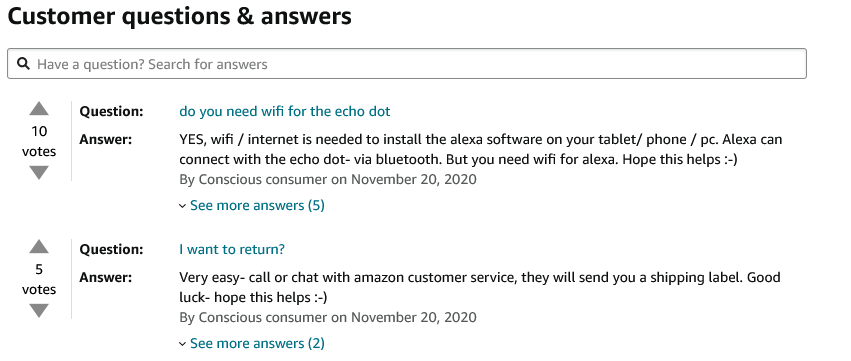Screen dimensions: 851x361
Task: Click the "10 votes" count
Action: 39,141
